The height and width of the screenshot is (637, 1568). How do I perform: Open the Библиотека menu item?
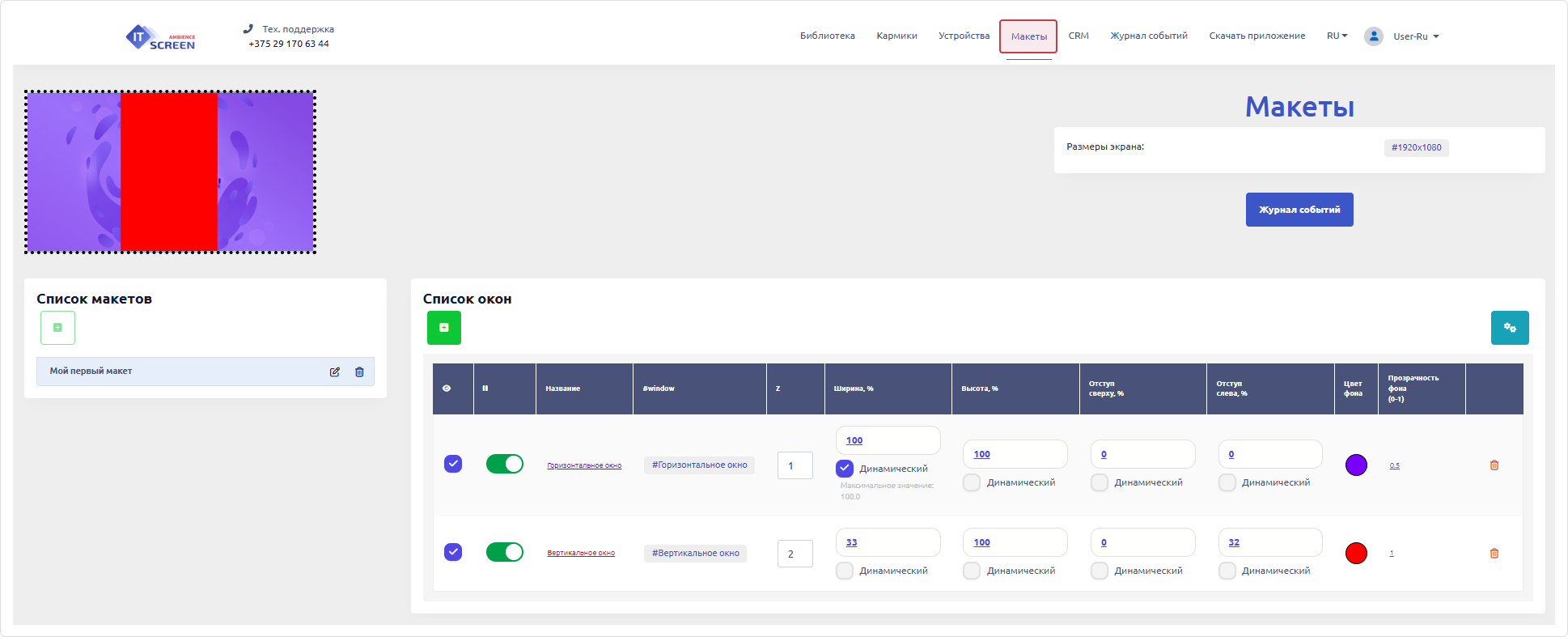point(827,36)
